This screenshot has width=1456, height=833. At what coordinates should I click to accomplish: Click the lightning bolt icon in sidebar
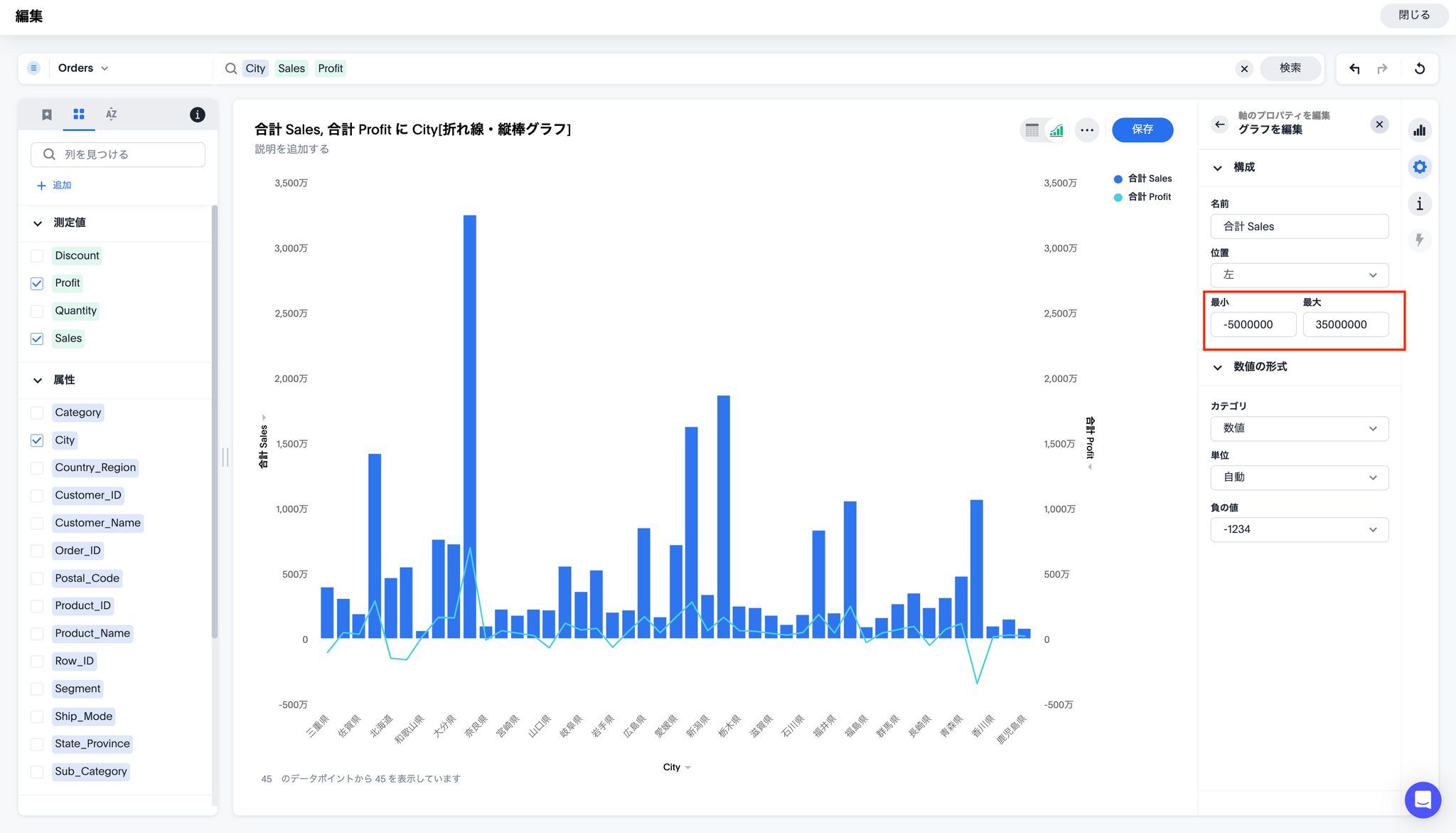coord(1420,240)
